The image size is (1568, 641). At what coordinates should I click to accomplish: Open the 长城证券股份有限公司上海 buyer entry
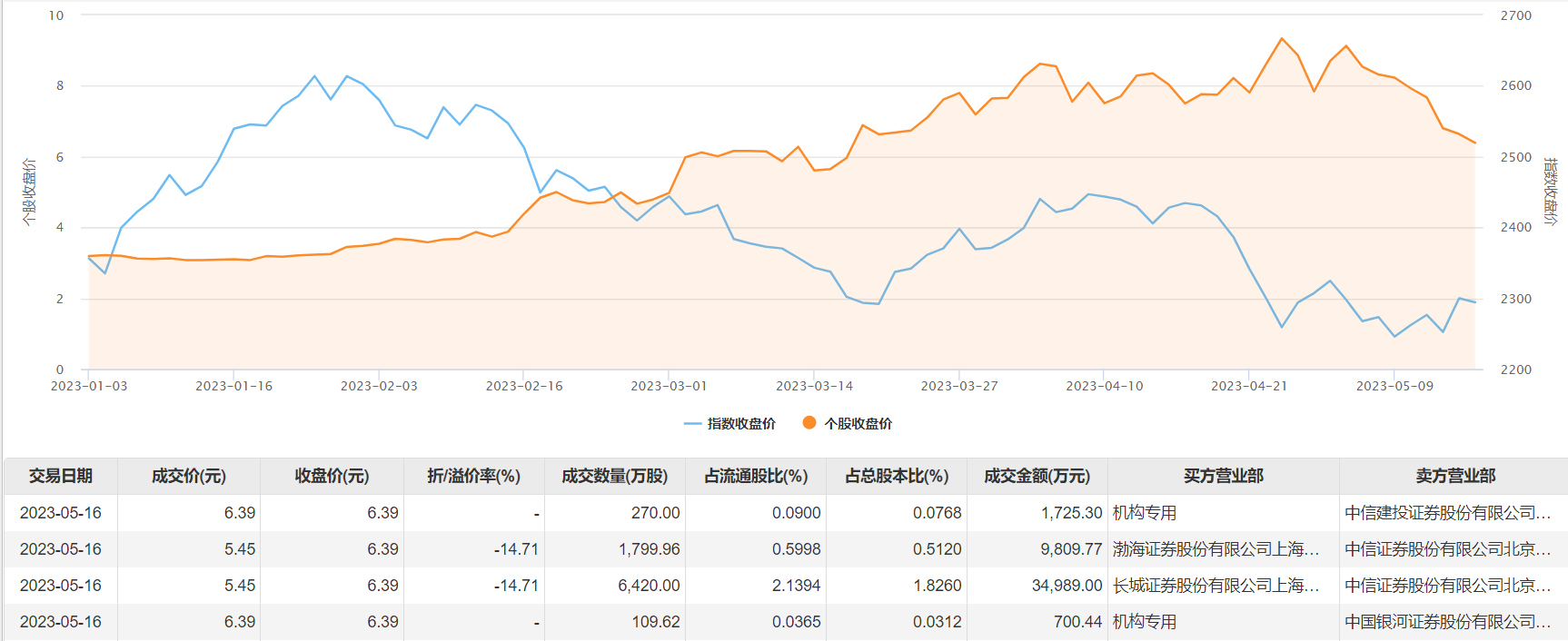[x=1216, y=586]
